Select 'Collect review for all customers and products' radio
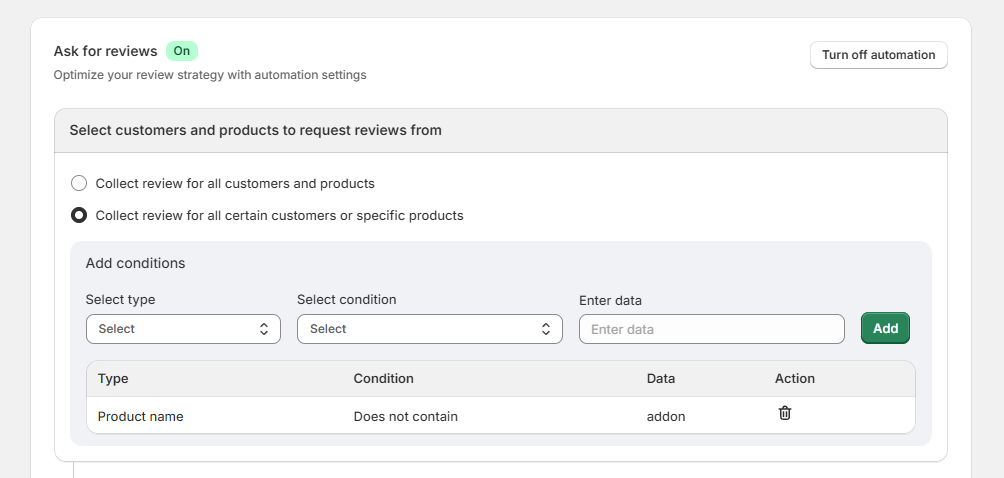 tap(79, 183)
